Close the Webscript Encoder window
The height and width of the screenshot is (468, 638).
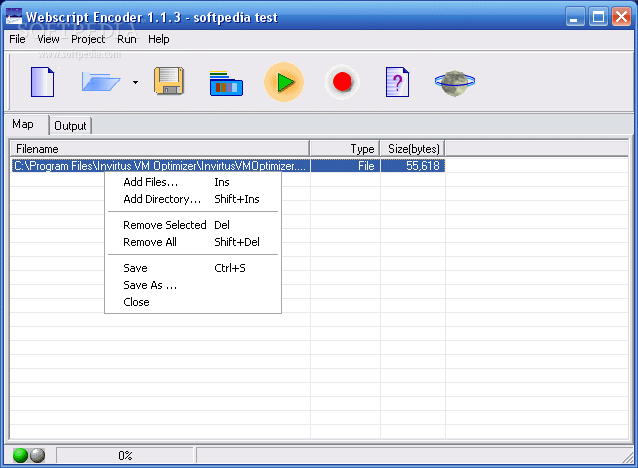tap(621, 17)
